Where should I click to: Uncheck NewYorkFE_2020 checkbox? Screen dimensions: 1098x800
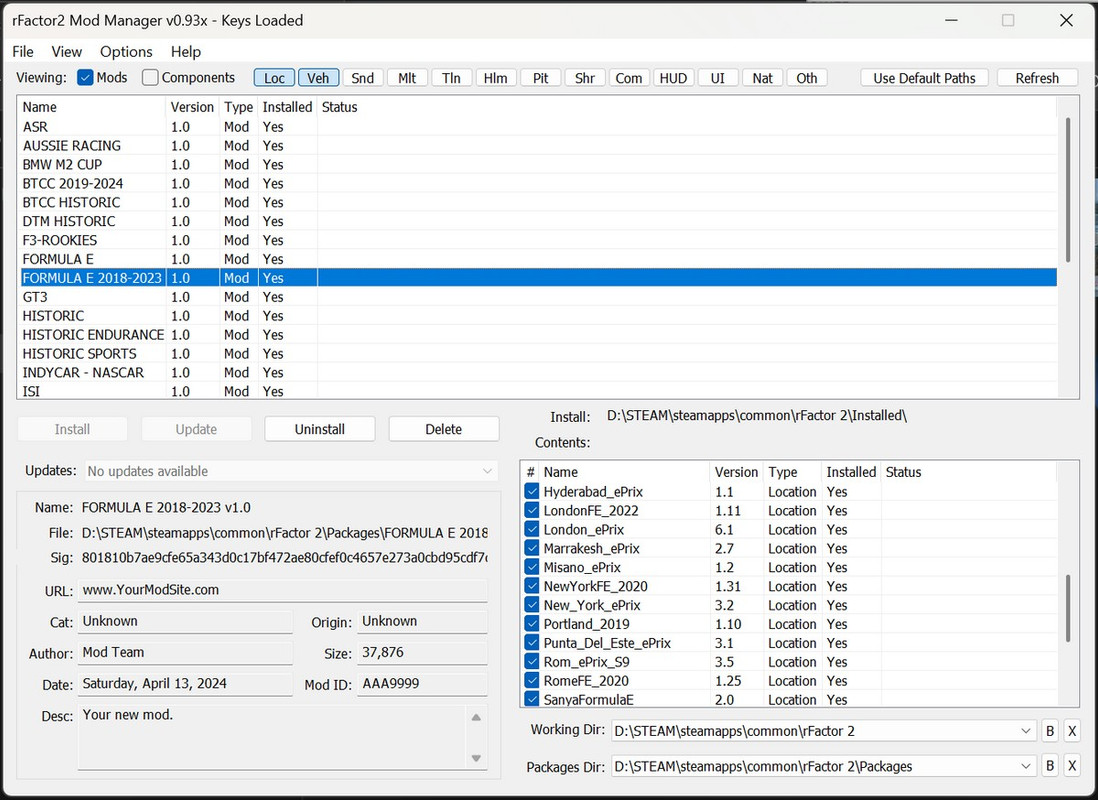(x=531, y=586)
